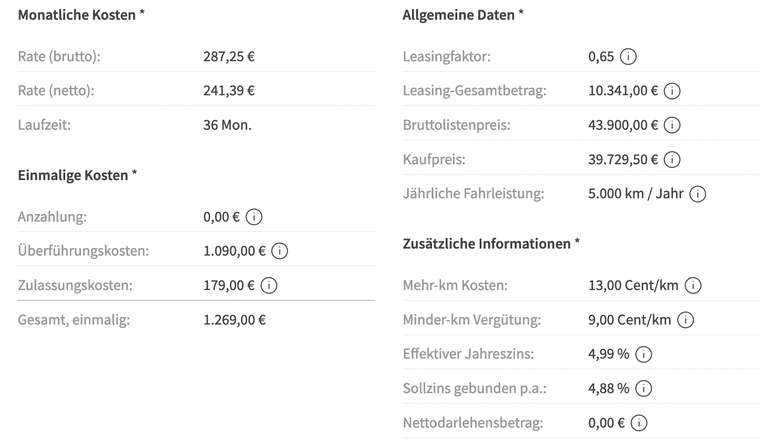Click the Gesamt, einmalig value 1.269,00 €
The width and height of the screenshot is (770, 445).
(234, 320)
